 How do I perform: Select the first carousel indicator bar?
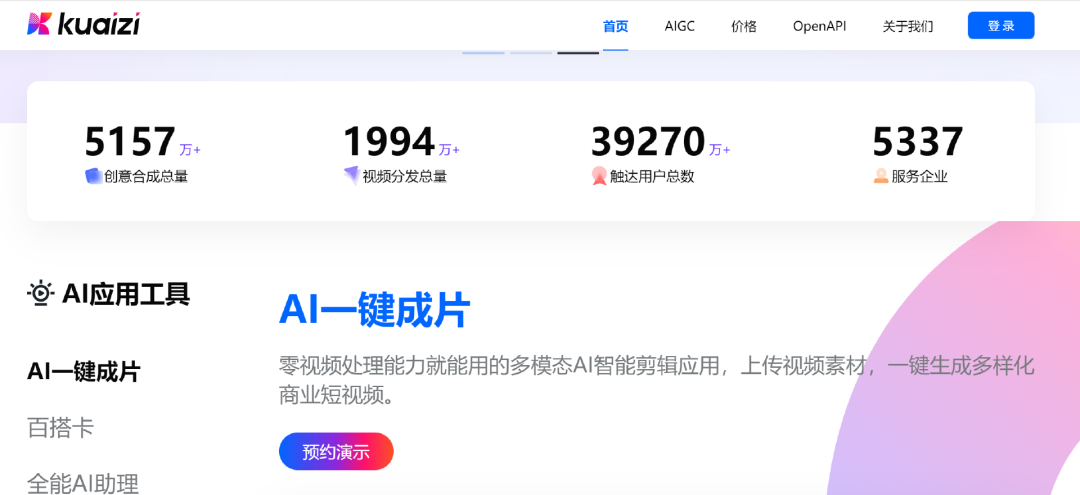483,52
